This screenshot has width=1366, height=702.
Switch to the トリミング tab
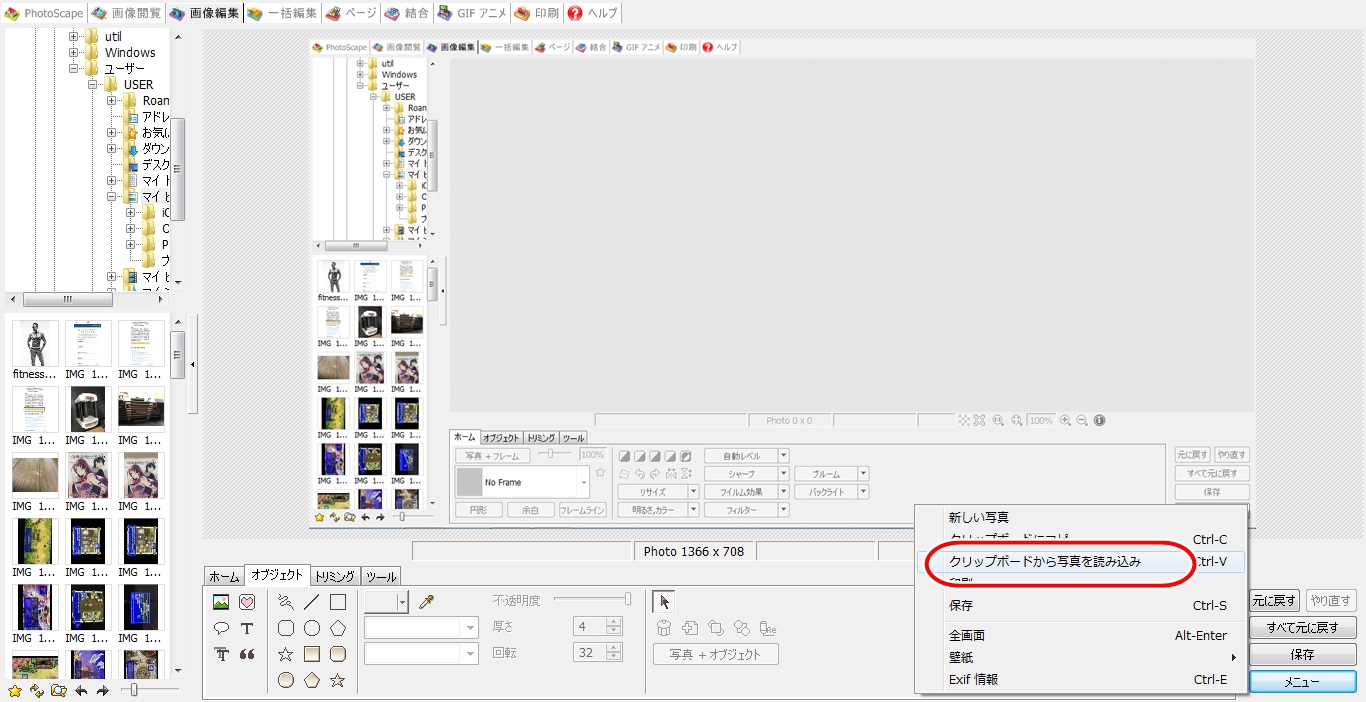click(x=334, y=576)
